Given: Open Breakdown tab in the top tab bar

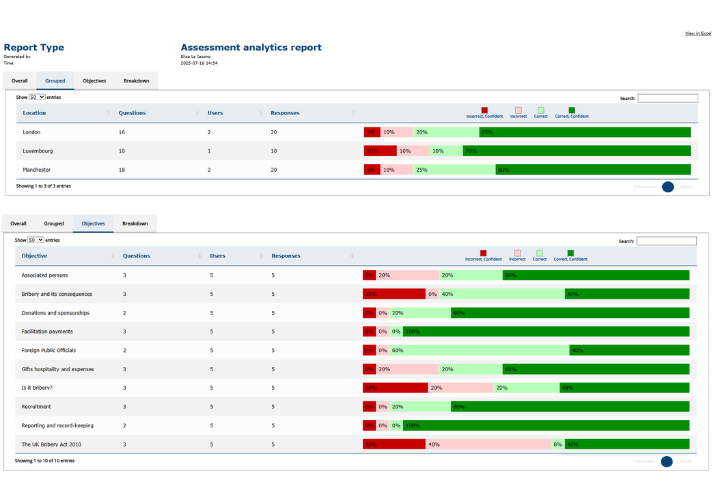Looking at the screenshot, I should (x=136, y=80).
